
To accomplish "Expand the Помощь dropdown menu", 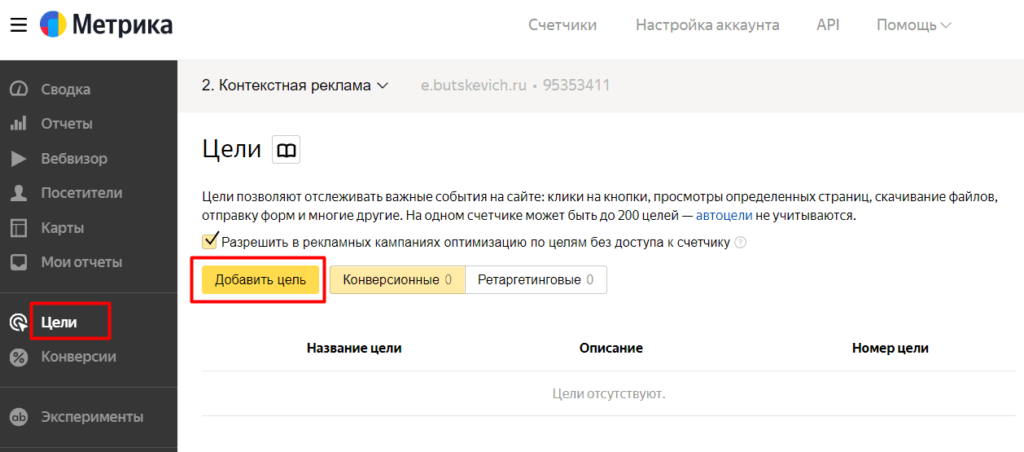I will pyautogui.click(x=913, y=25).
